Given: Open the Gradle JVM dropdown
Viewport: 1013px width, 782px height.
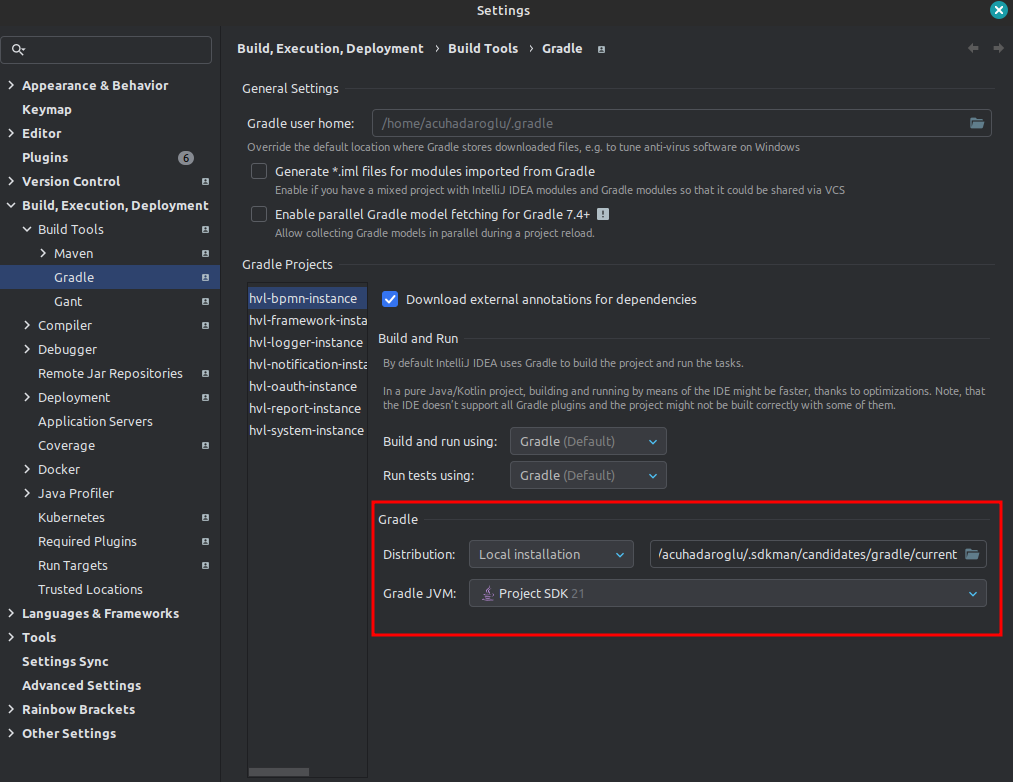Looking at the screenshot, I should point(727,594).
